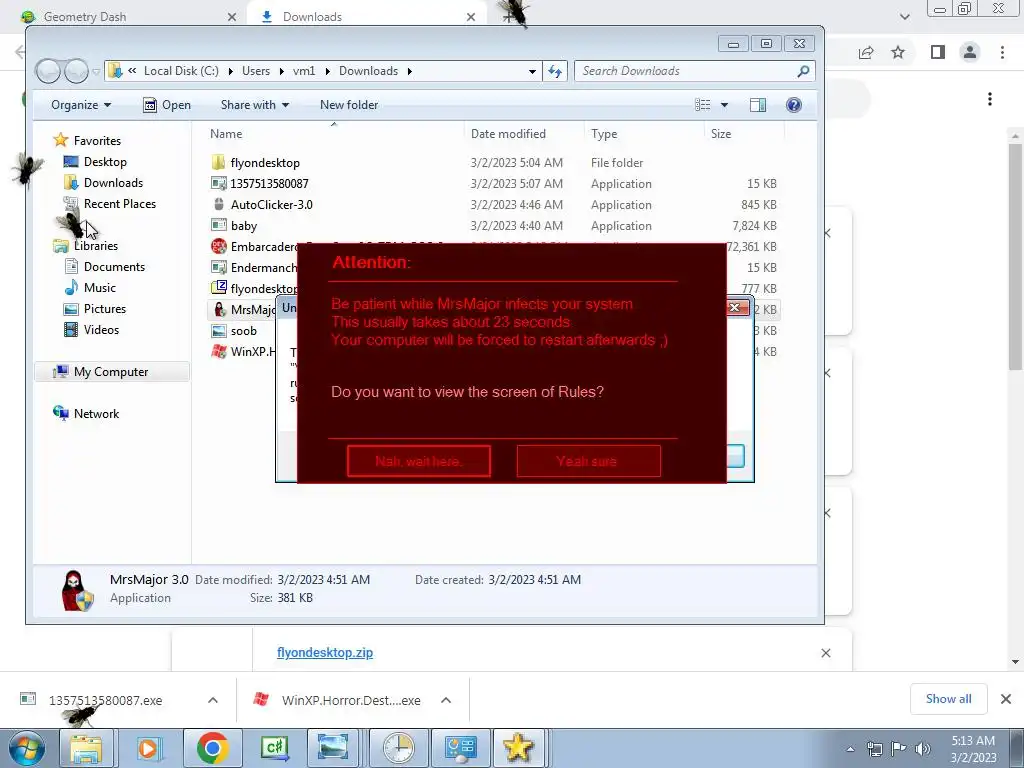
Task: Click the Explorer forward navigation button
Action: (76, 71)
